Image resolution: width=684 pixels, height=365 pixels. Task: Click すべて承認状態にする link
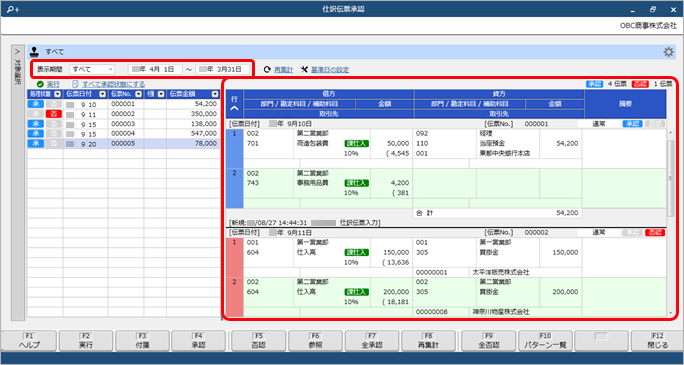pos(113,84)
